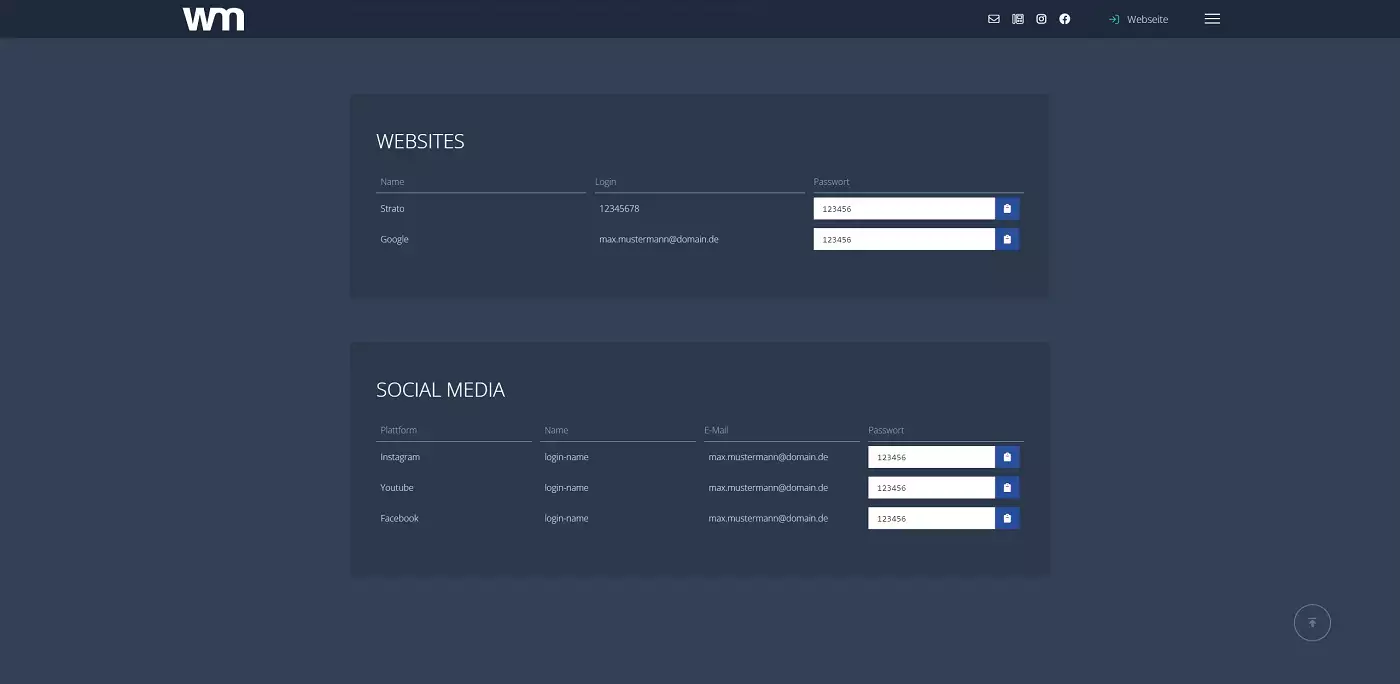Click the Google password field

point(904,240)
